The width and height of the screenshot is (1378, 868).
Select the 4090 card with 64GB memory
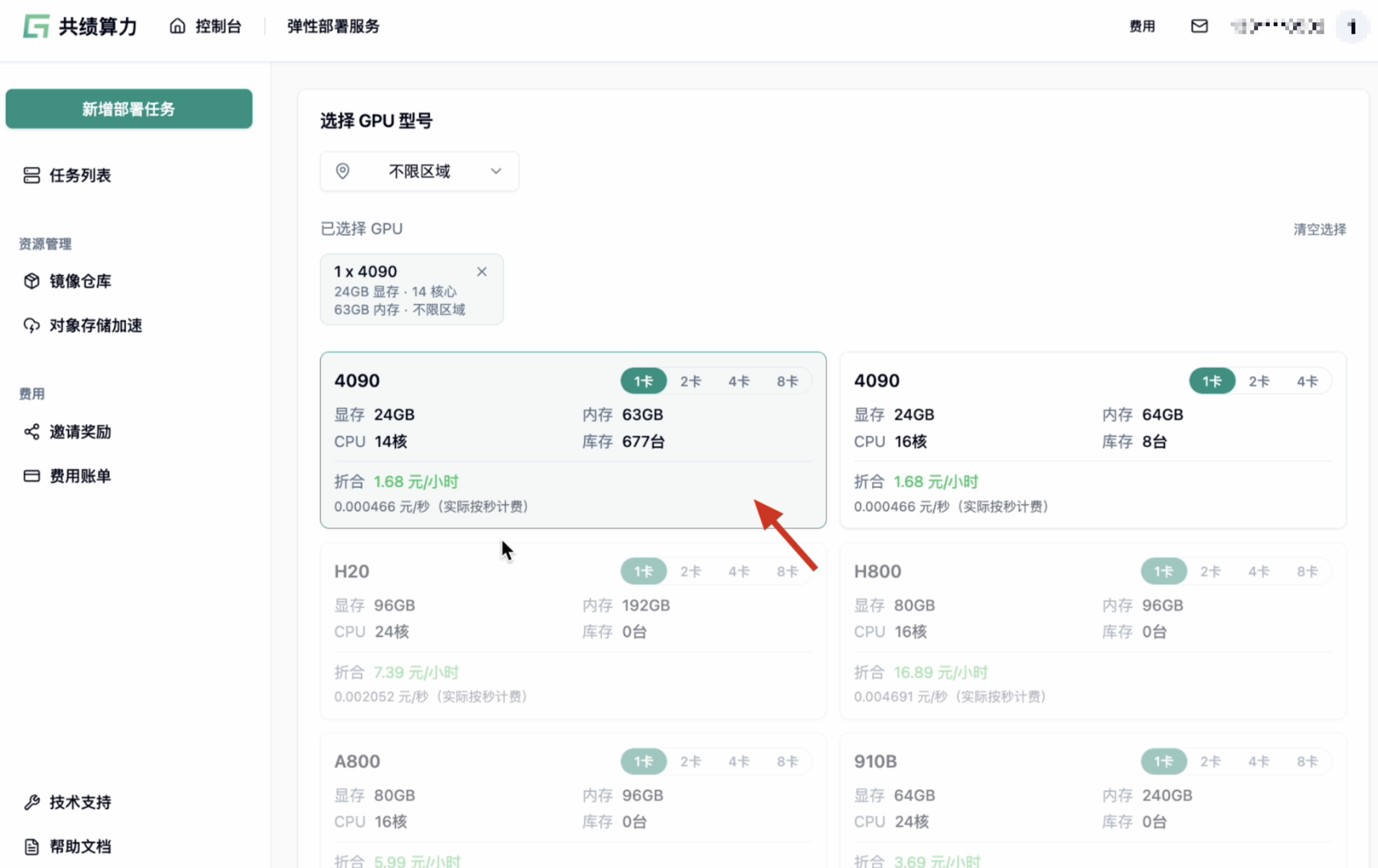1093,440
